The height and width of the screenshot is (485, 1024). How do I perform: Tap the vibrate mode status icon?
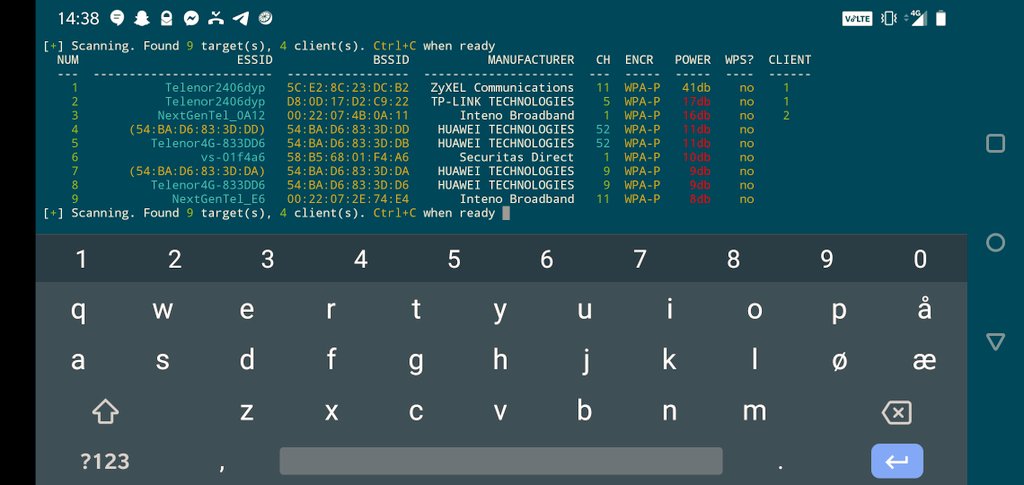[889, 18]
